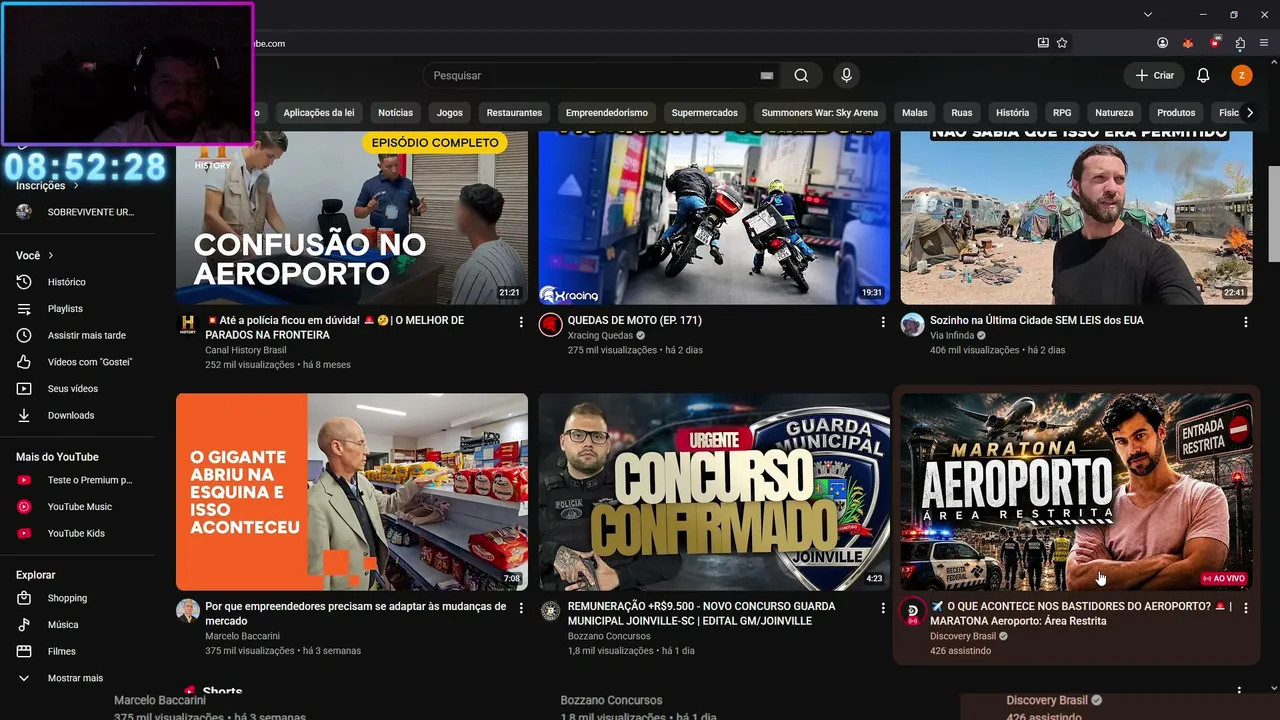This screenshot has width=1280, height=720.
Task: Open Marcelo Baccarini channel avatar
Action: click(188, 610)
